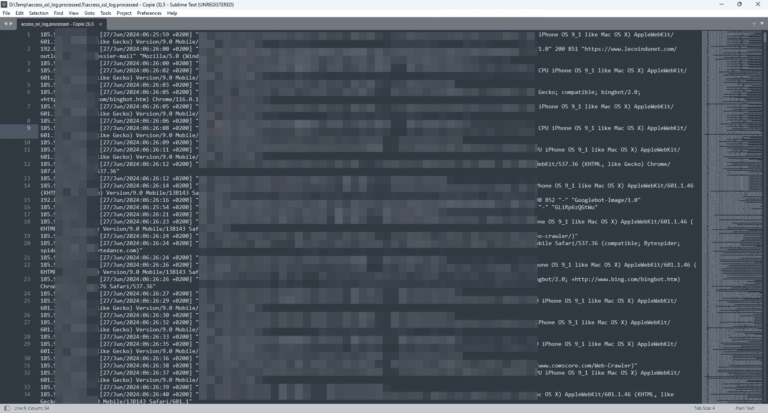Click the https://www.lecoindunet.com/ text on line 2
The image size is (768, 413).
629,49
